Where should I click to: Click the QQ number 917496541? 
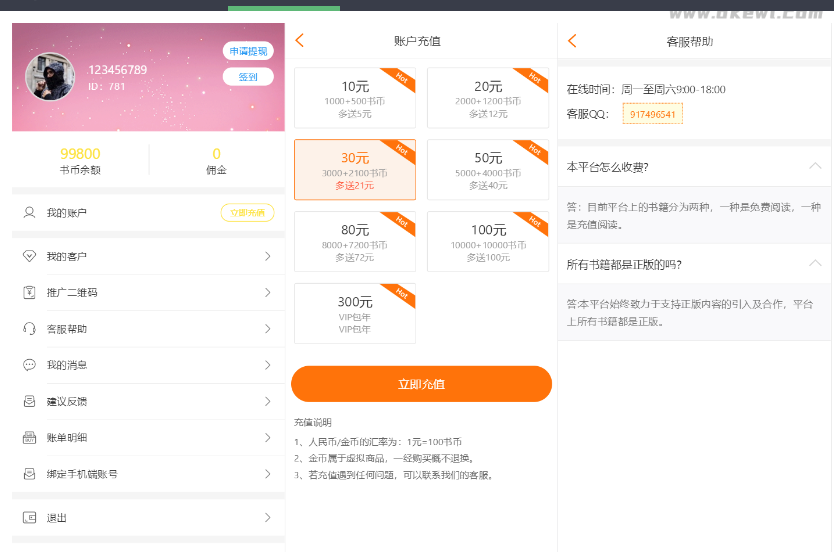(x=653, y=114)
